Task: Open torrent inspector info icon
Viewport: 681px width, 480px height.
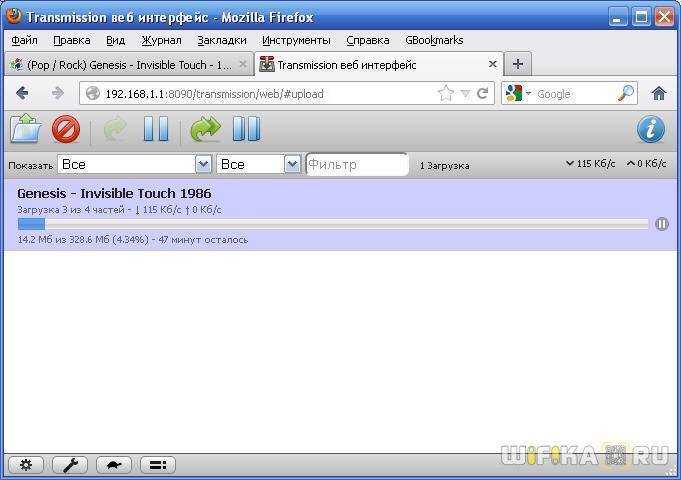Action: 651,129
